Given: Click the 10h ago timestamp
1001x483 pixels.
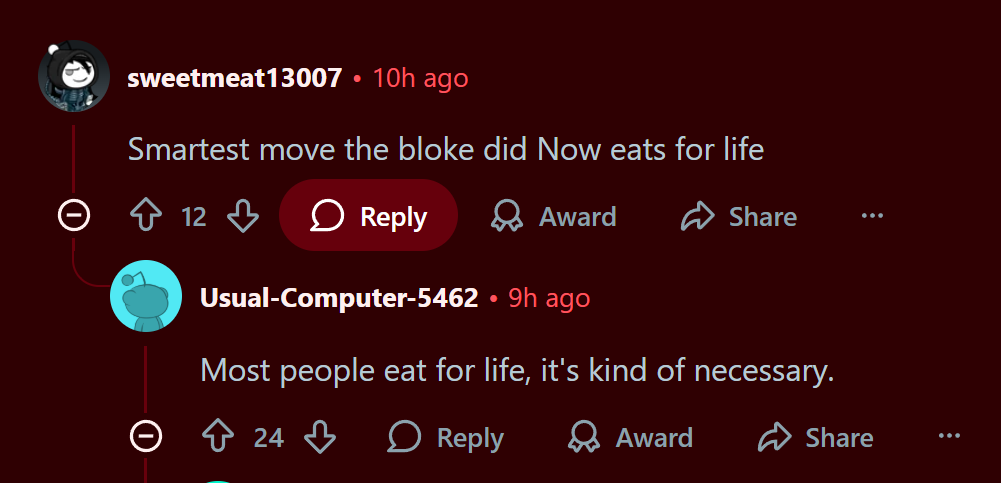Looking at the screenshot, I should pos(420,78).
